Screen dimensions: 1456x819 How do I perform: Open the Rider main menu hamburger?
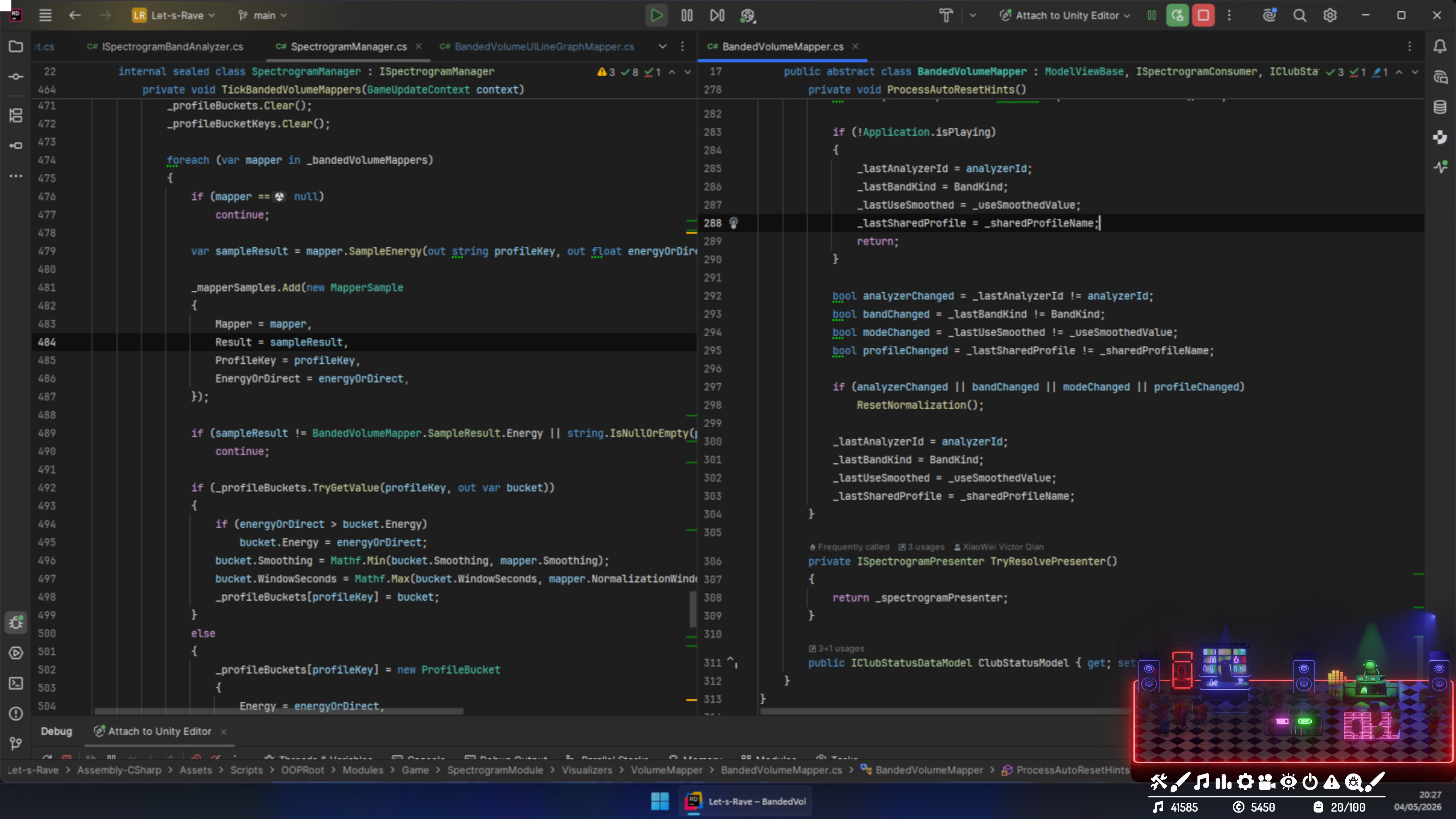click(45, 15)
